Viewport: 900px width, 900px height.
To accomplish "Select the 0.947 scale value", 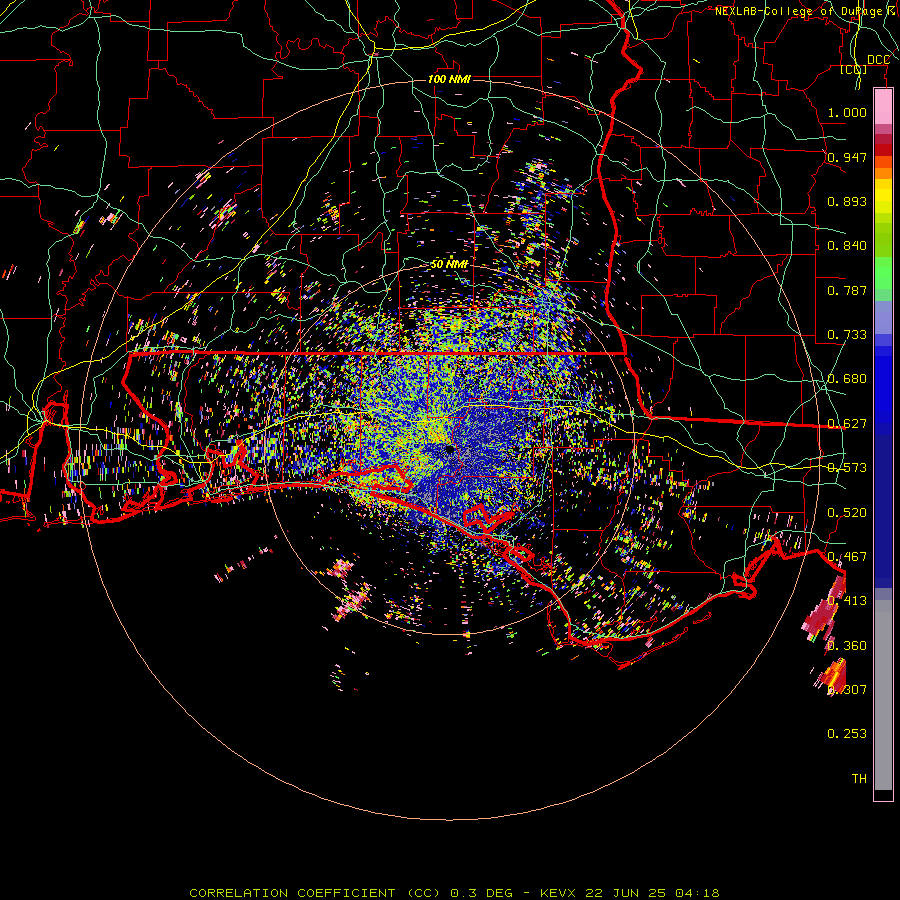I will click(x=847, y=157).
